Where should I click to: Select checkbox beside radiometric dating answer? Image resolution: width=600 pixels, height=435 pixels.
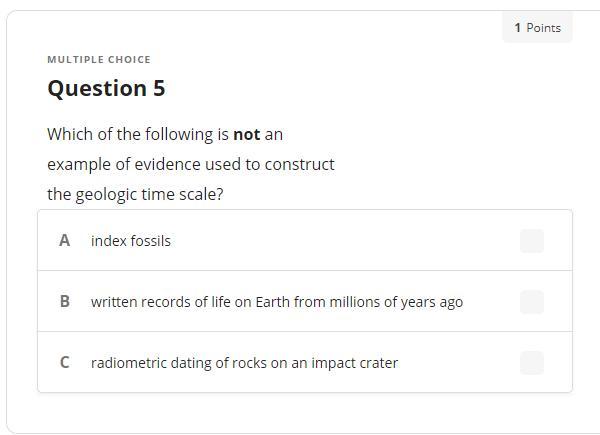click(x=532, y=363)
